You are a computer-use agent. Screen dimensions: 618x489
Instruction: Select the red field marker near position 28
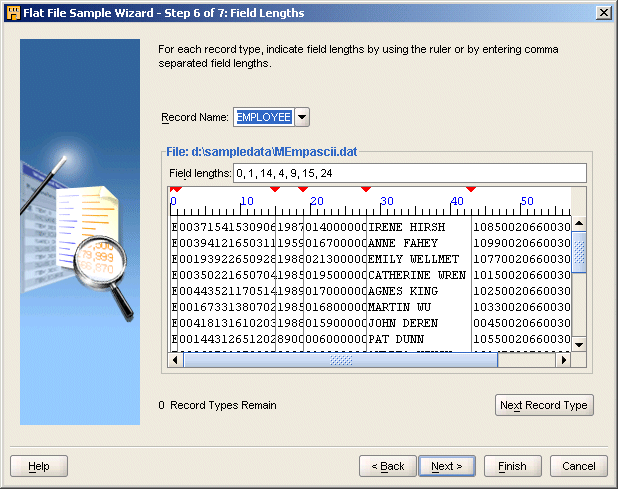point(366,190)
